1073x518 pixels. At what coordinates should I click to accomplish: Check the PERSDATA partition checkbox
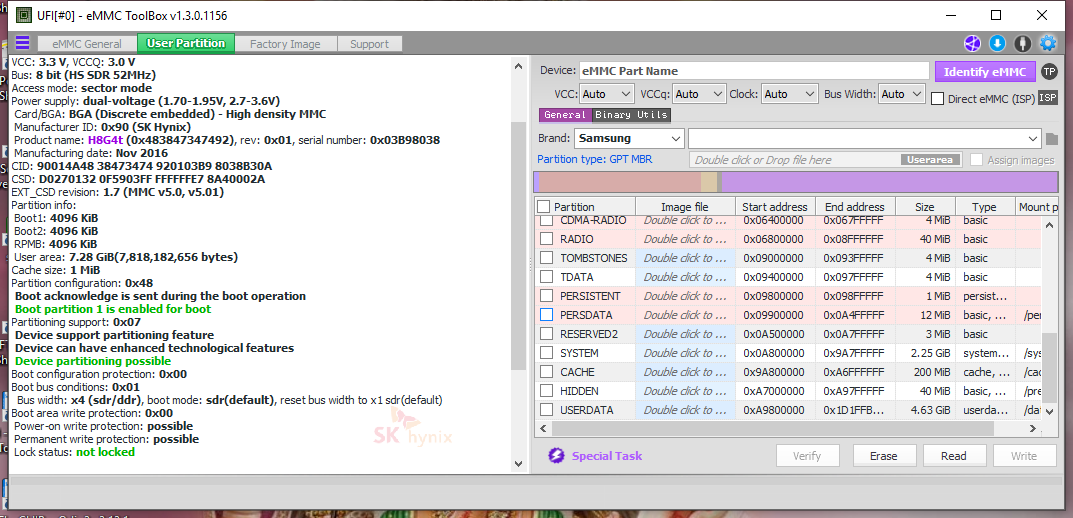tap(546, 315)
